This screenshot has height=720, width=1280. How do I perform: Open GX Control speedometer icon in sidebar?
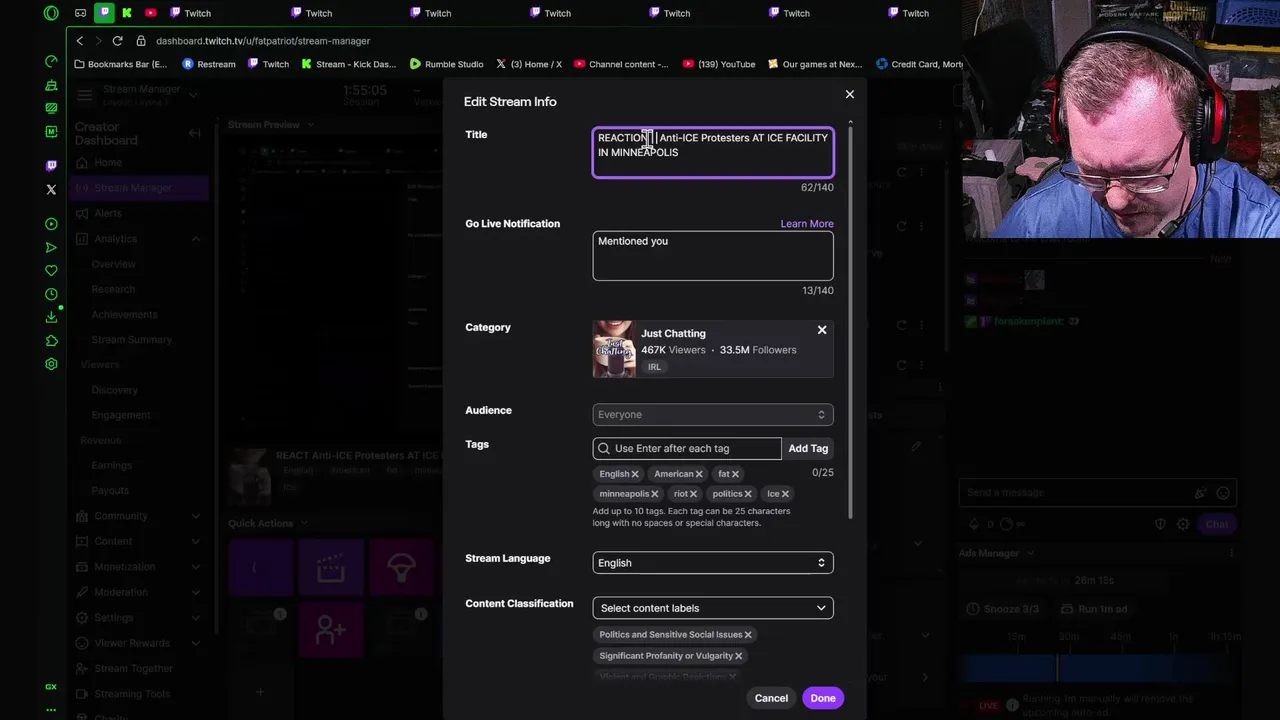tap(51, 61)
